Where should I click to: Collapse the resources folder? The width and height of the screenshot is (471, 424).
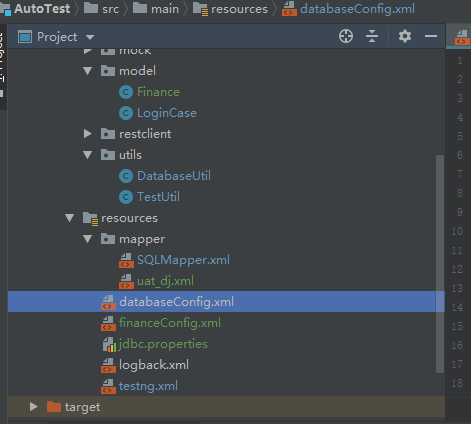(x=70, y=218)
